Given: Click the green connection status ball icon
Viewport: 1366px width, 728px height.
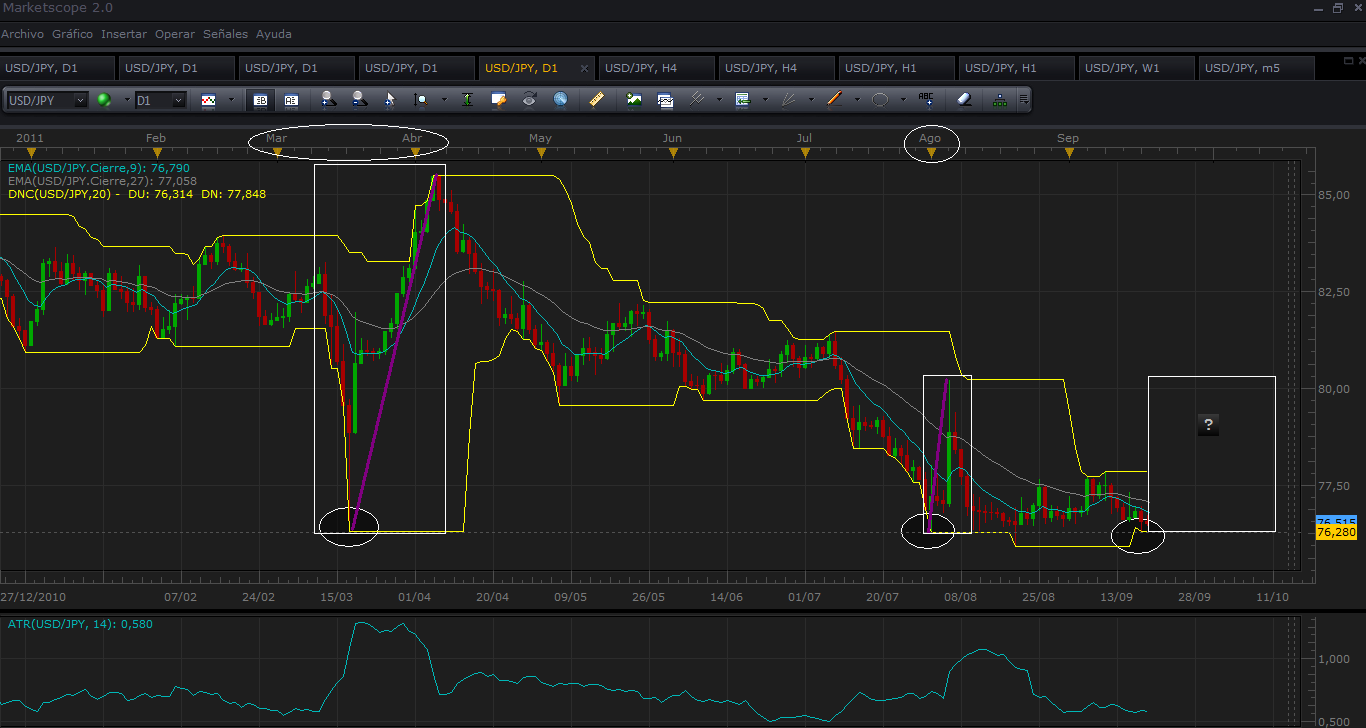Looking at the screenshot, I should tap(104, 100).
